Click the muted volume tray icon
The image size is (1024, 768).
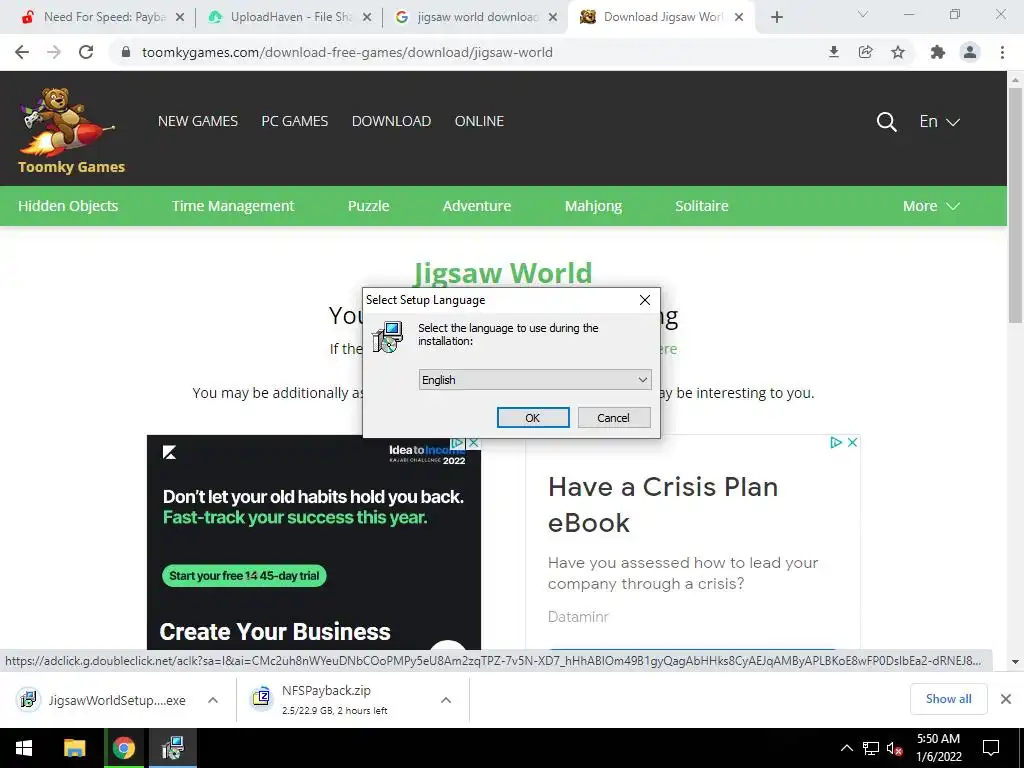click(x=895, y=748)
